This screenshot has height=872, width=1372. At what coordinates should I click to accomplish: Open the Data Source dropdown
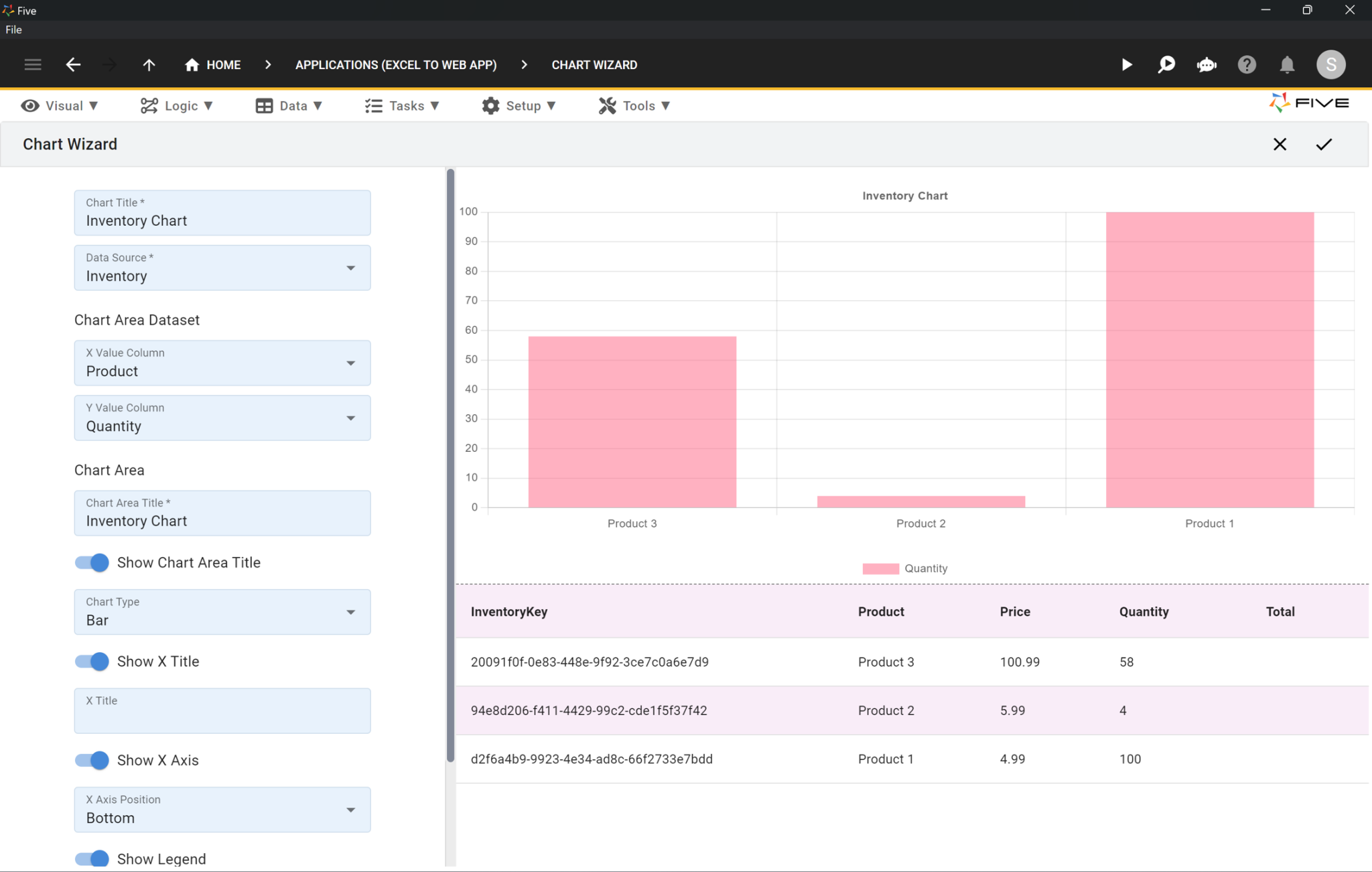point(222,267)
